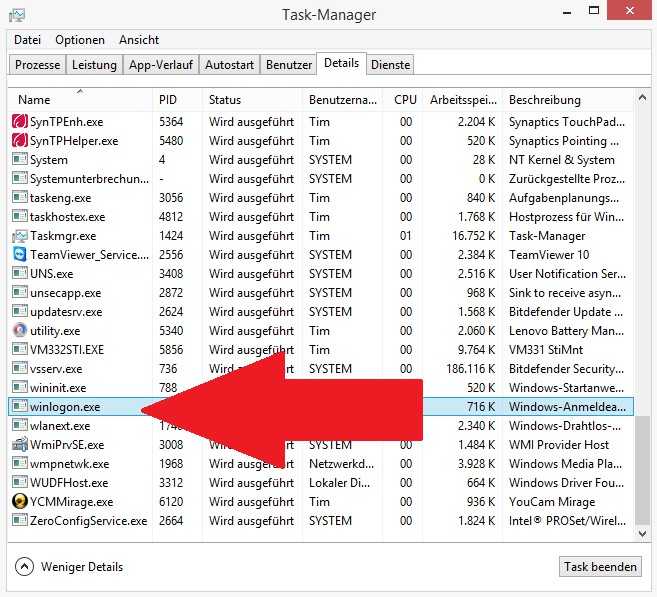657x597 pixels.
Task: Sort by the PID column header
Action: [177, 100]
